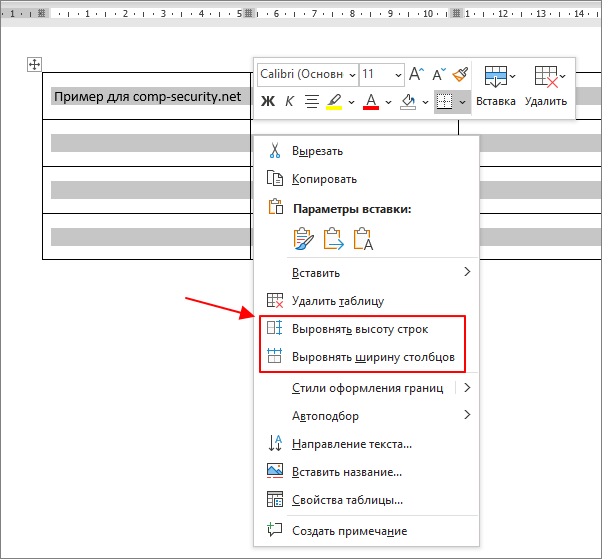Open the font size 11 dropdown

coord(382,74)
